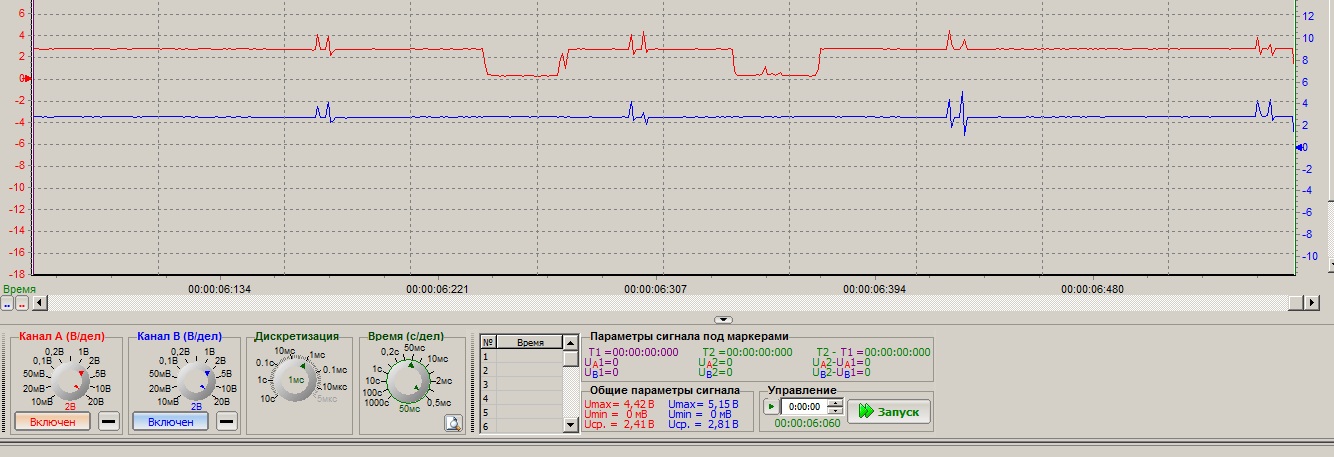
Task: Select row 3 in the marker table
Action: 521,384
